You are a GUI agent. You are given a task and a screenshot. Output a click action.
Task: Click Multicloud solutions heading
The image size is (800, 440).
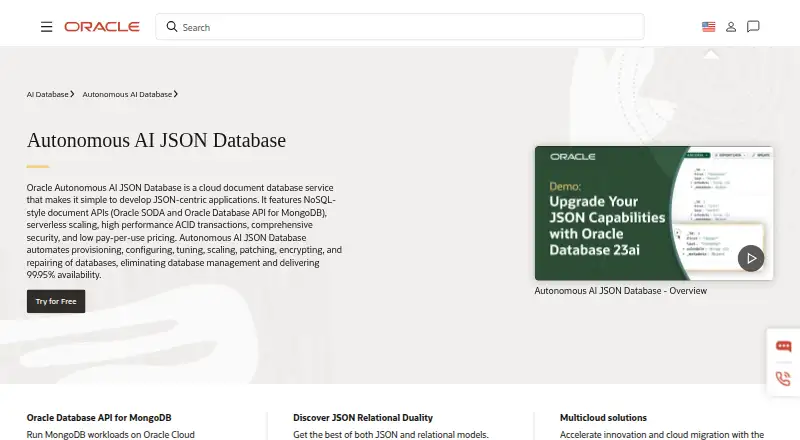click(x=603, y=418)
